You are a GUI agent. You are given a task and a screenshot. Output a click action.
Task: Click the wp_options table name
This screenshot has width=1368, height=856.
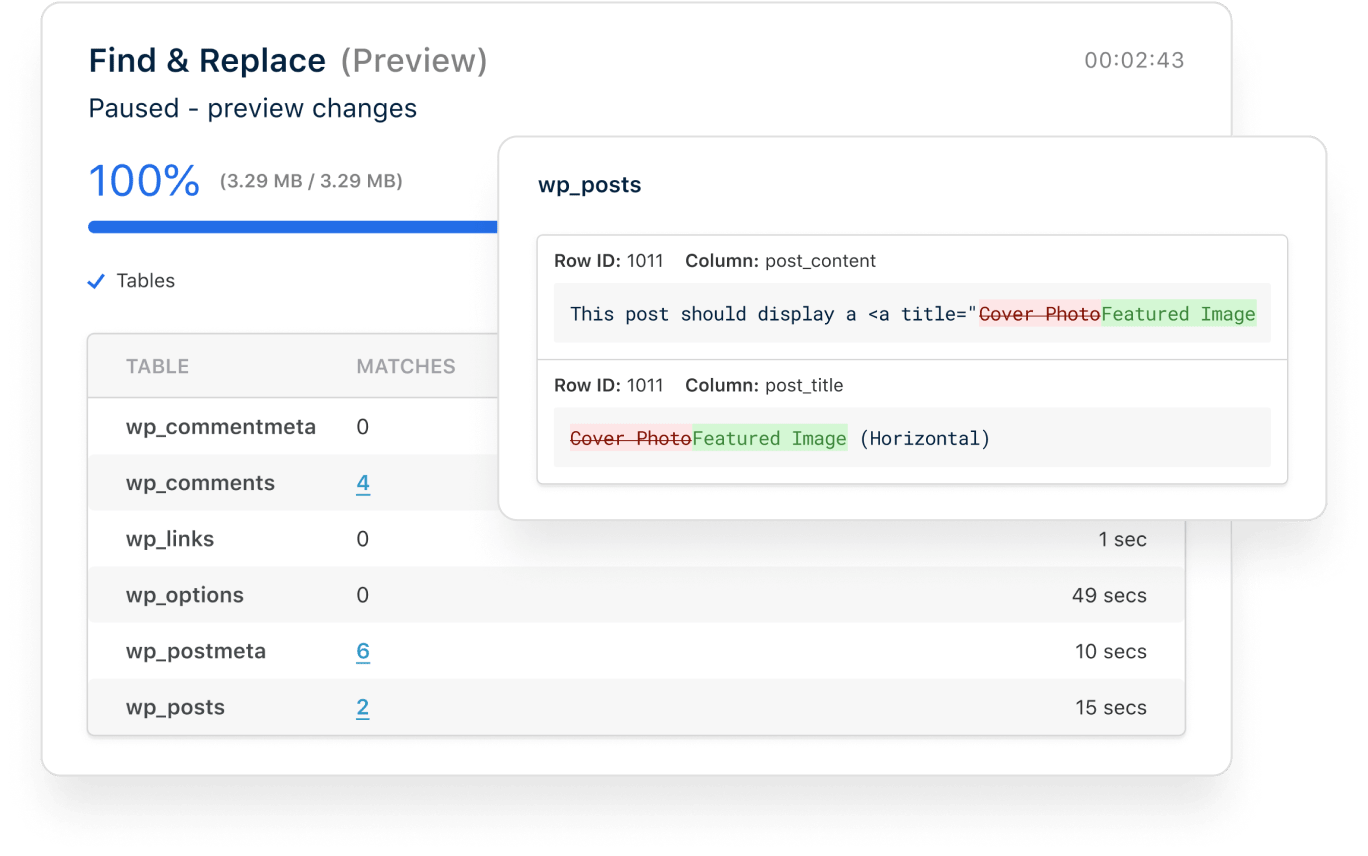click(185, 595)
